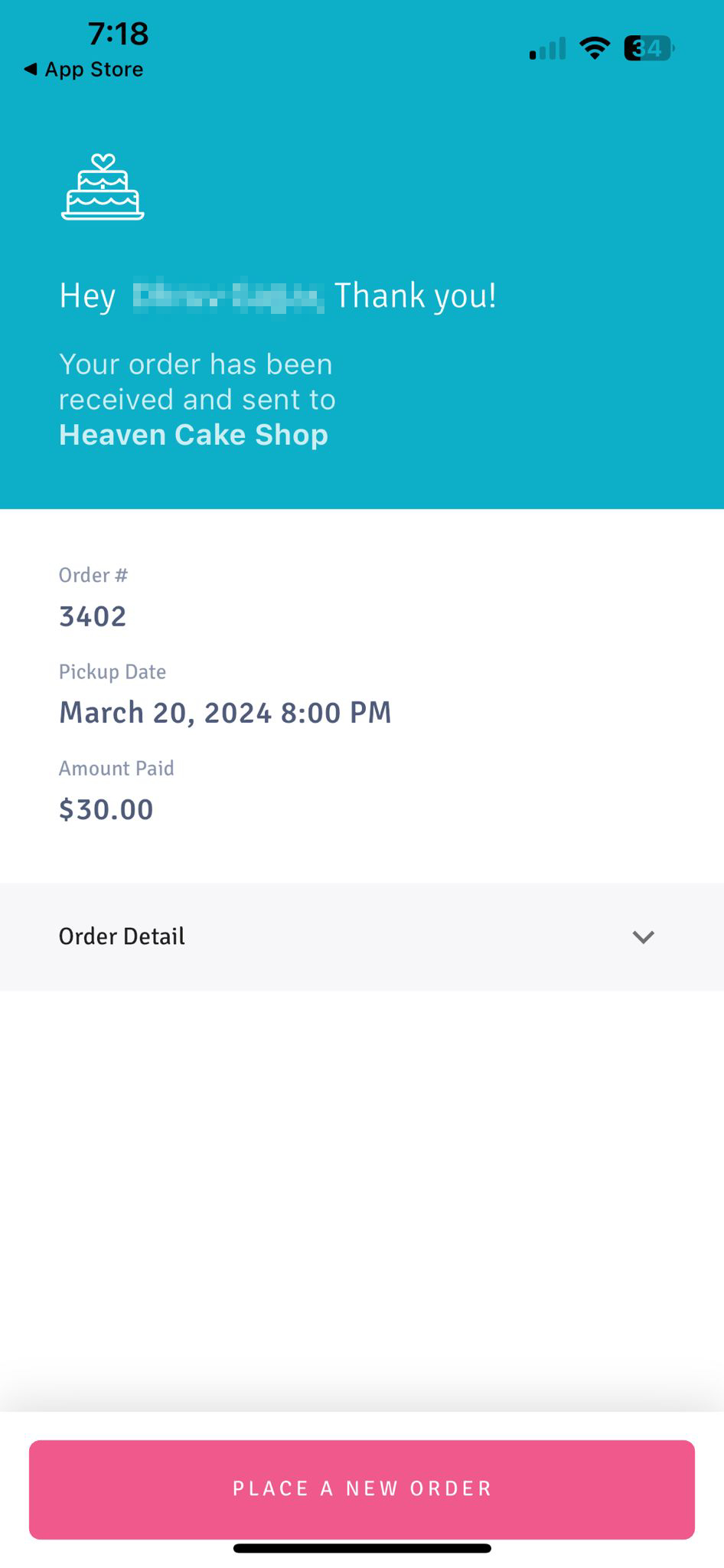Viewport: 724px width, 1568px height.
Task: Tap the cellular signal bars
Action: click(x=548, y=48)
